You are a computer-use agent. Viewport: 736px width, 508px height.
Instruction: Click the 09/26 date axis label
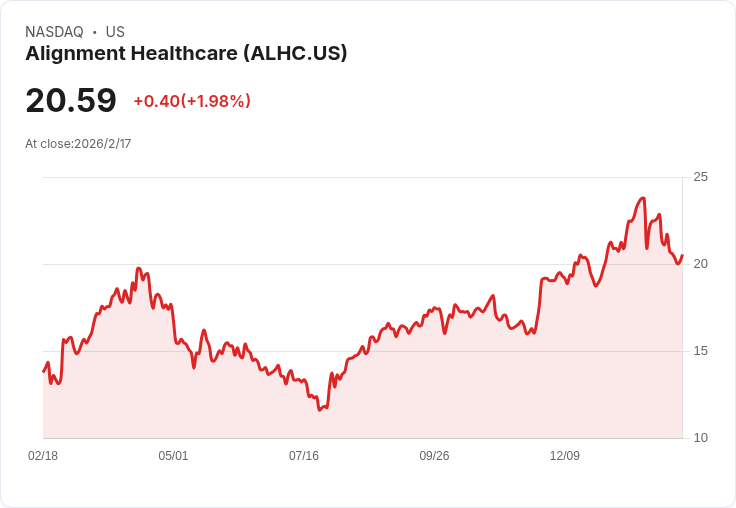434,456
